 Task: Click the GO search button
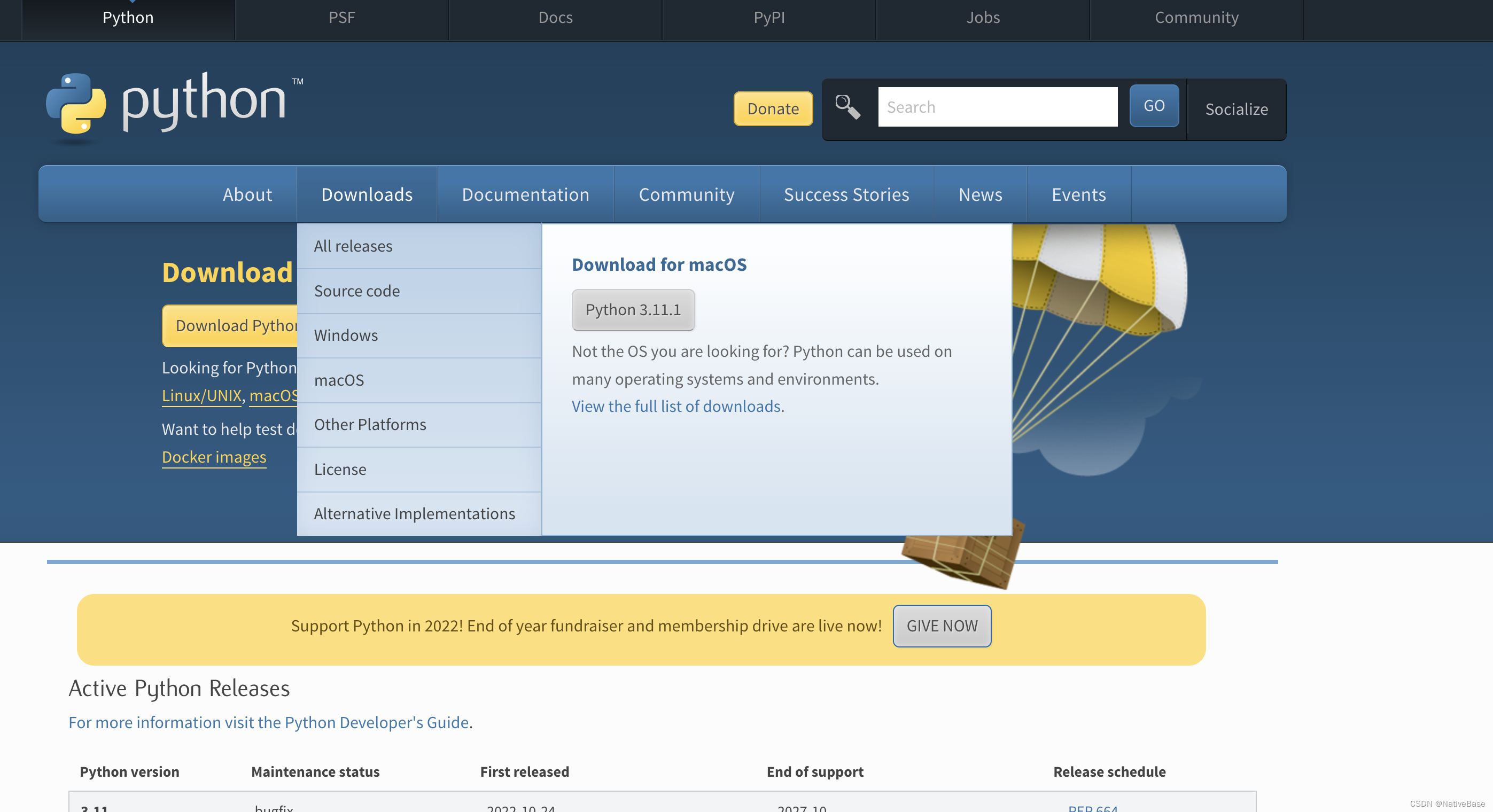pos(1154,106)
